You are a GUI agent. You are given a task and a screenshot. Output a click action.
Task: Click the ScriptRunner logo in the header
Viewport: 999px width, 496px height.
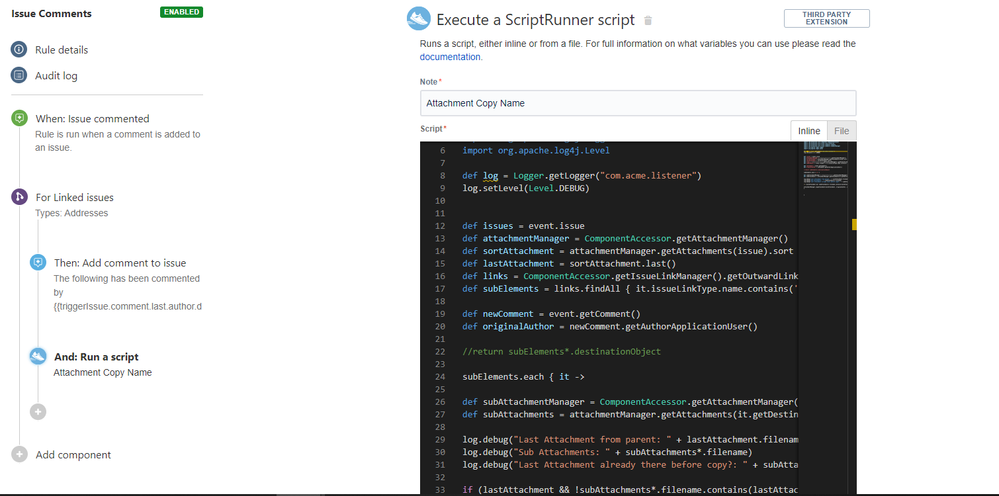419,18
